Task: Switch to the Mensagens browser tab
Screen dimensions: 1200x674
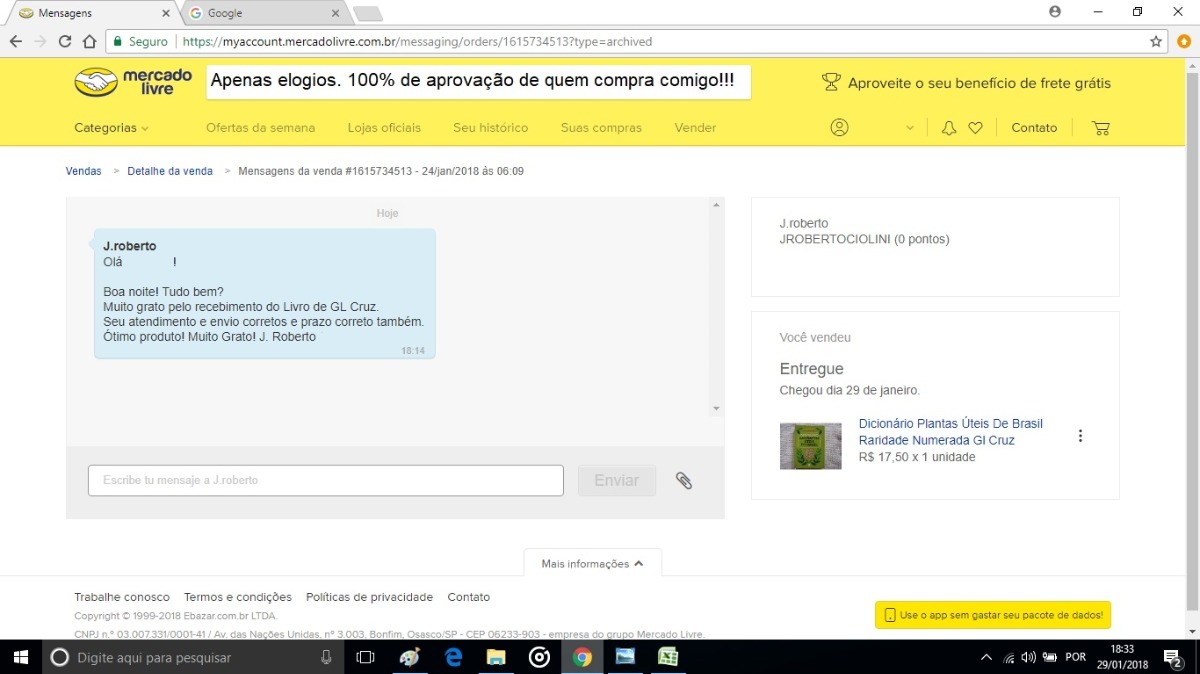Action: [92, 13]
